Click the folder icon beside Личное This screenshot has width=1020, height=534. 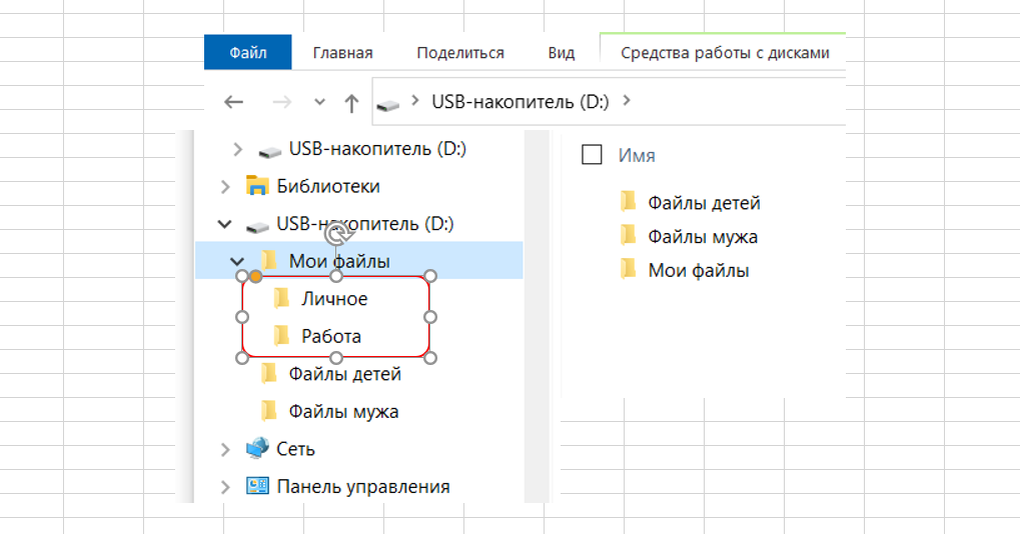click(282, 298)
